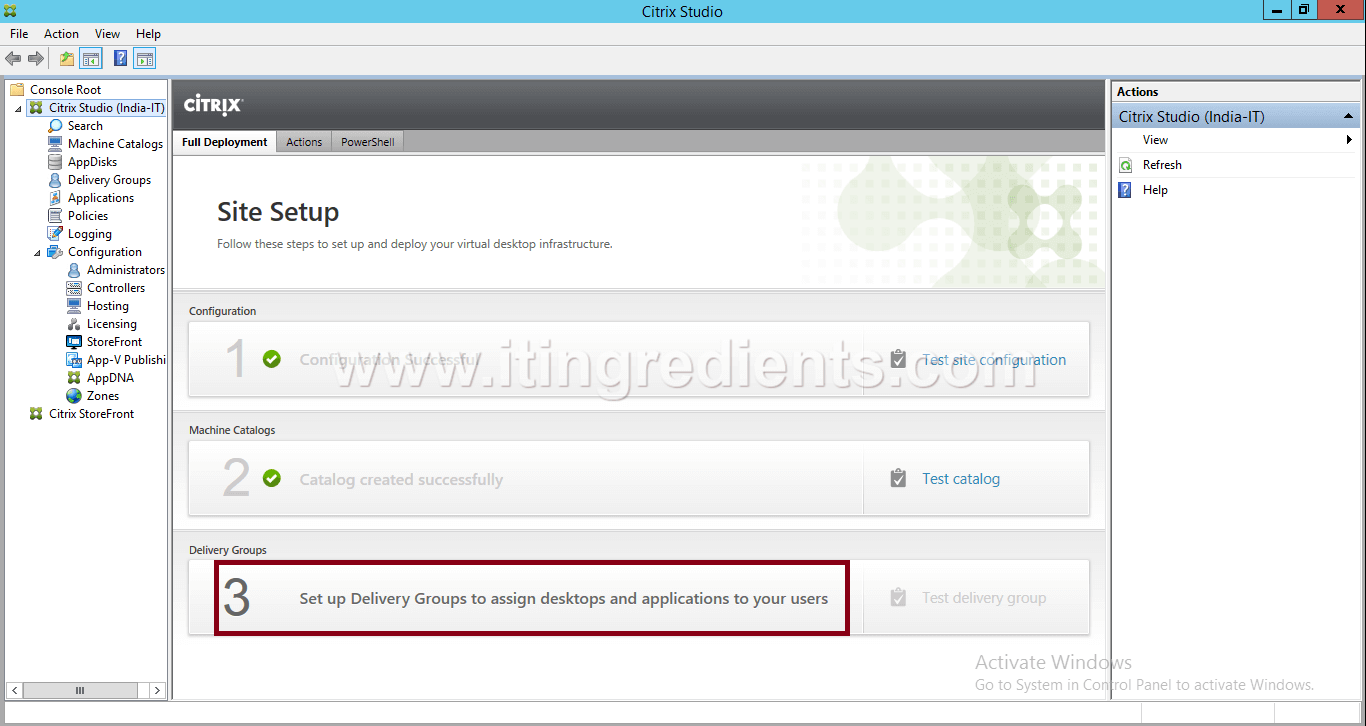
Task: Click the Machine Catalogs icon in tree
Action: tap(56, 144)
